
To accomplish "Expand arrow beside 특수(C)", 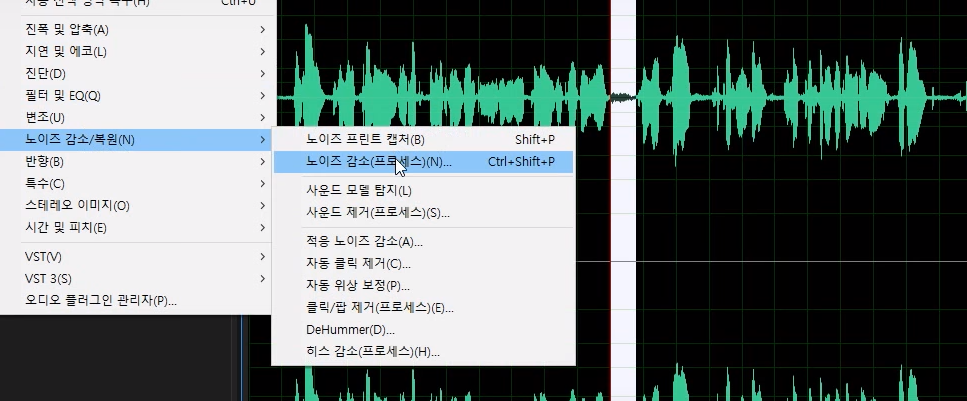I will tap(263, 184).
